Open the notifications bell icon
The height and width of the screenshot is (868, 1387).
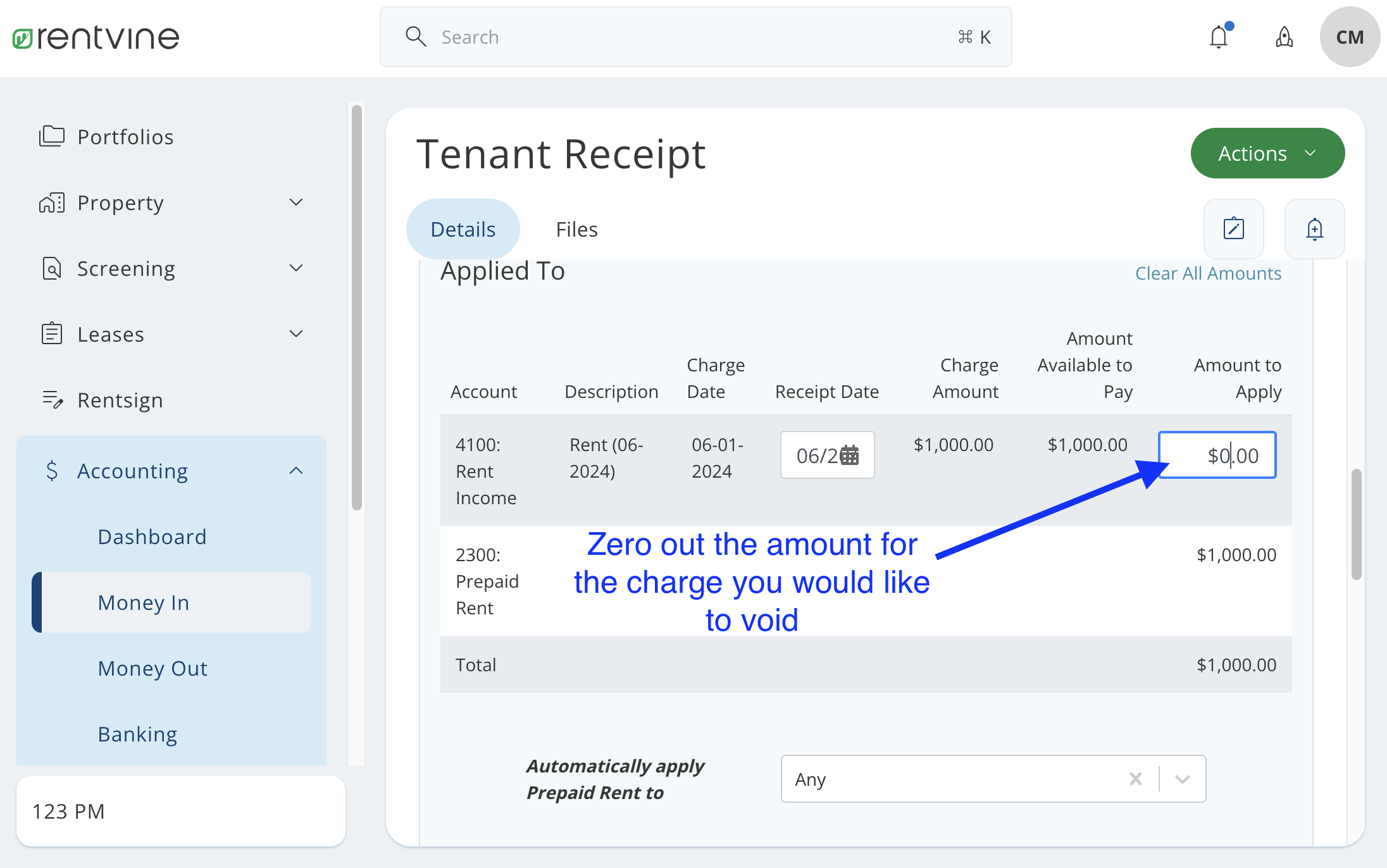1219,37
